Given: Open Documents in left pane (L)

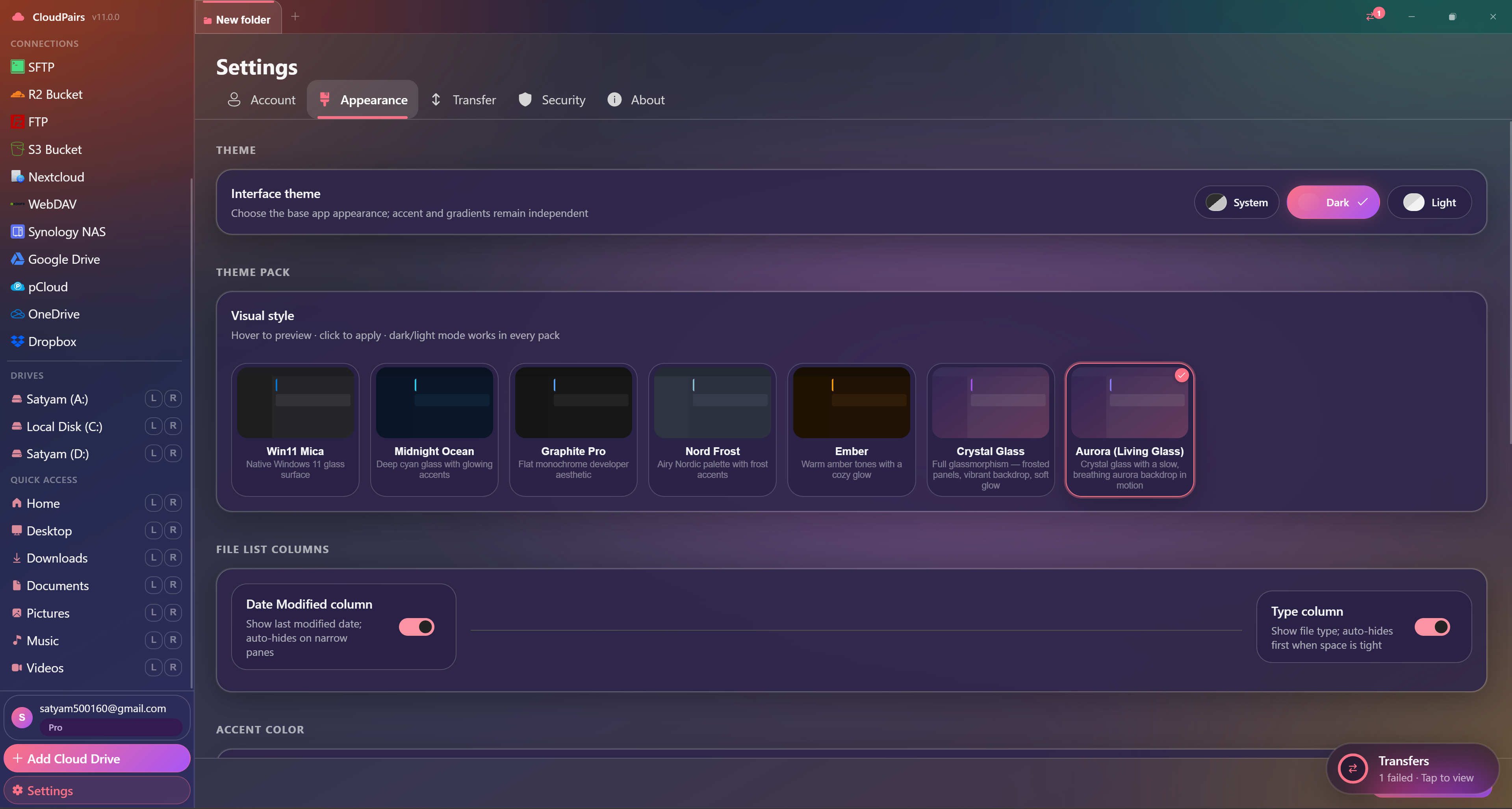Looking at the screenshot, I should coord(154,585).
